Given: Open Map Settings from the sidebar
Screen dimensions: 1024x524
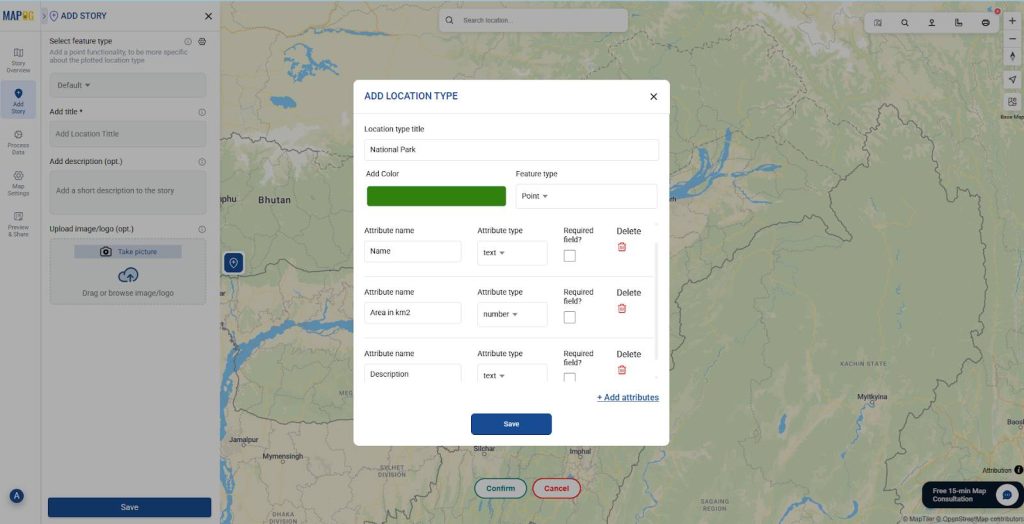Looking at the screenshot, I should click(x=18, y=182).
